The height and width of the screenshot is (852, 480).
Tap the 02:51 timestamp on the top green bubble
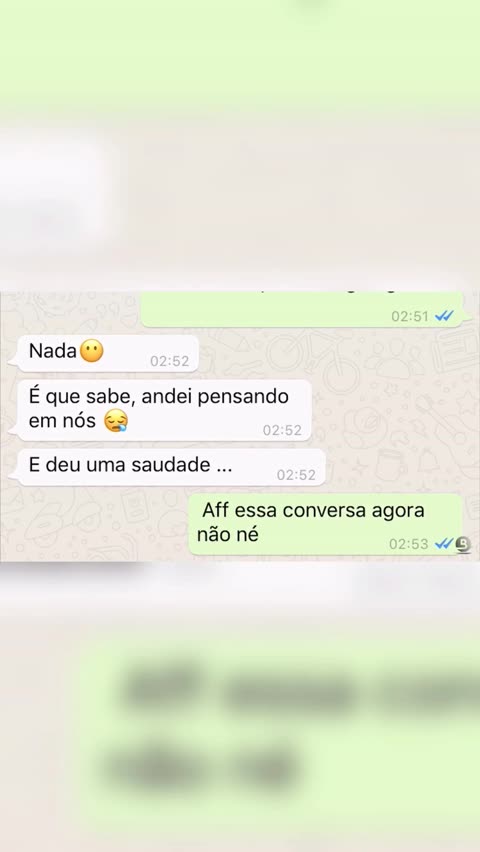pyautogui.click(x=410, y=316)
